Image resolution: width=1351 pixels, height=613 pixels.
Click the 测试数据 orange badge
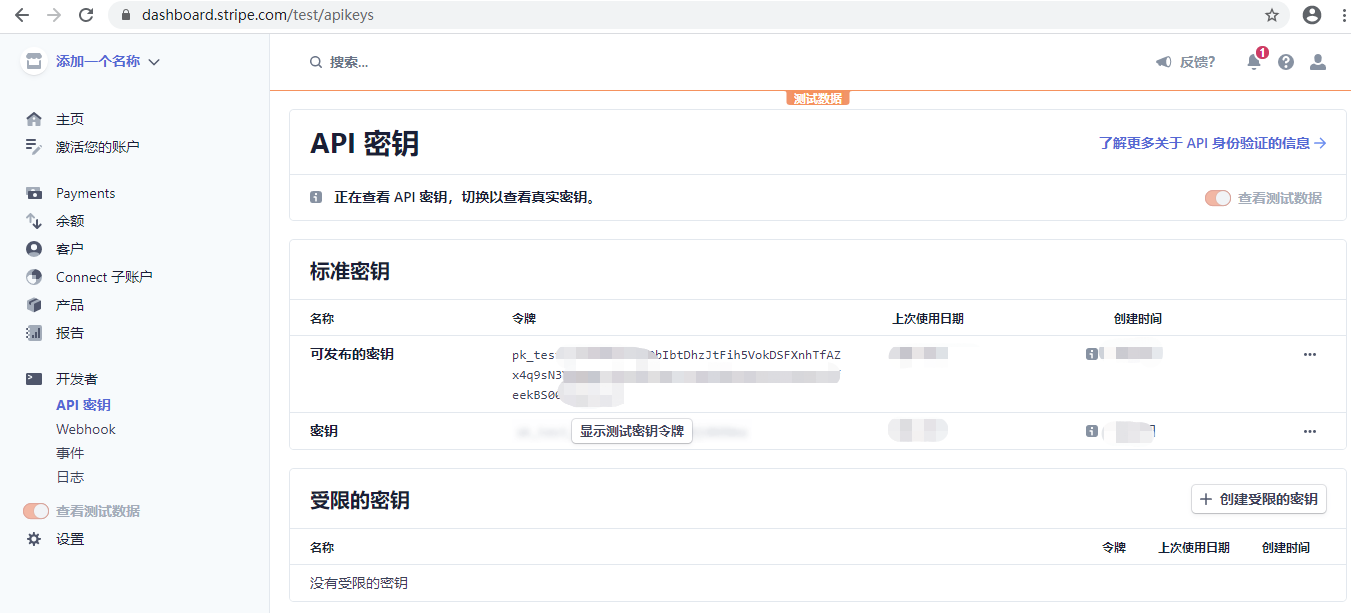(x=817, y=98)
